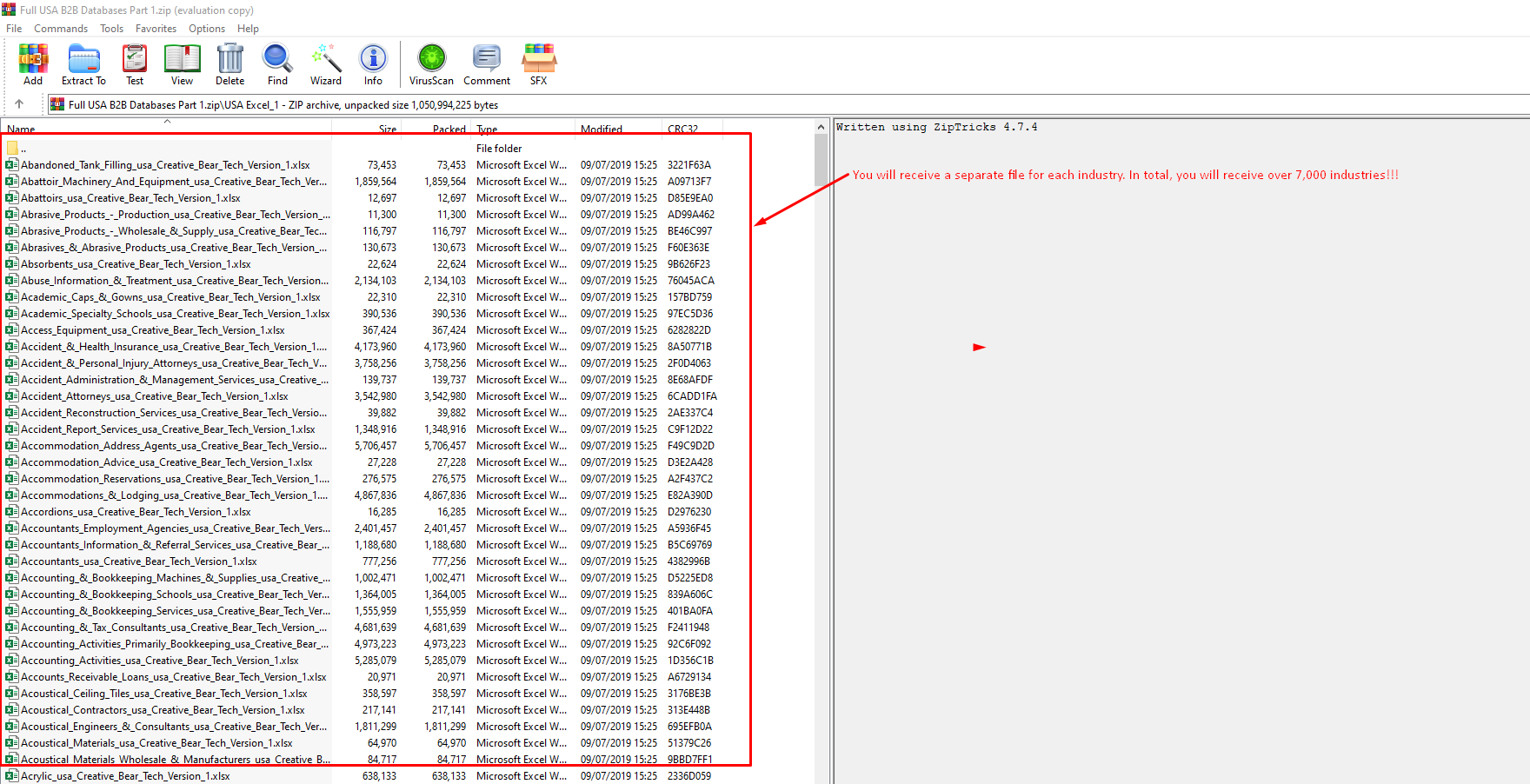This screenshot has height=784, width=1530.
Task: Click Excel icon of Abattoirs_usa file
Action: pyautogui.click(x=12, y=197)
